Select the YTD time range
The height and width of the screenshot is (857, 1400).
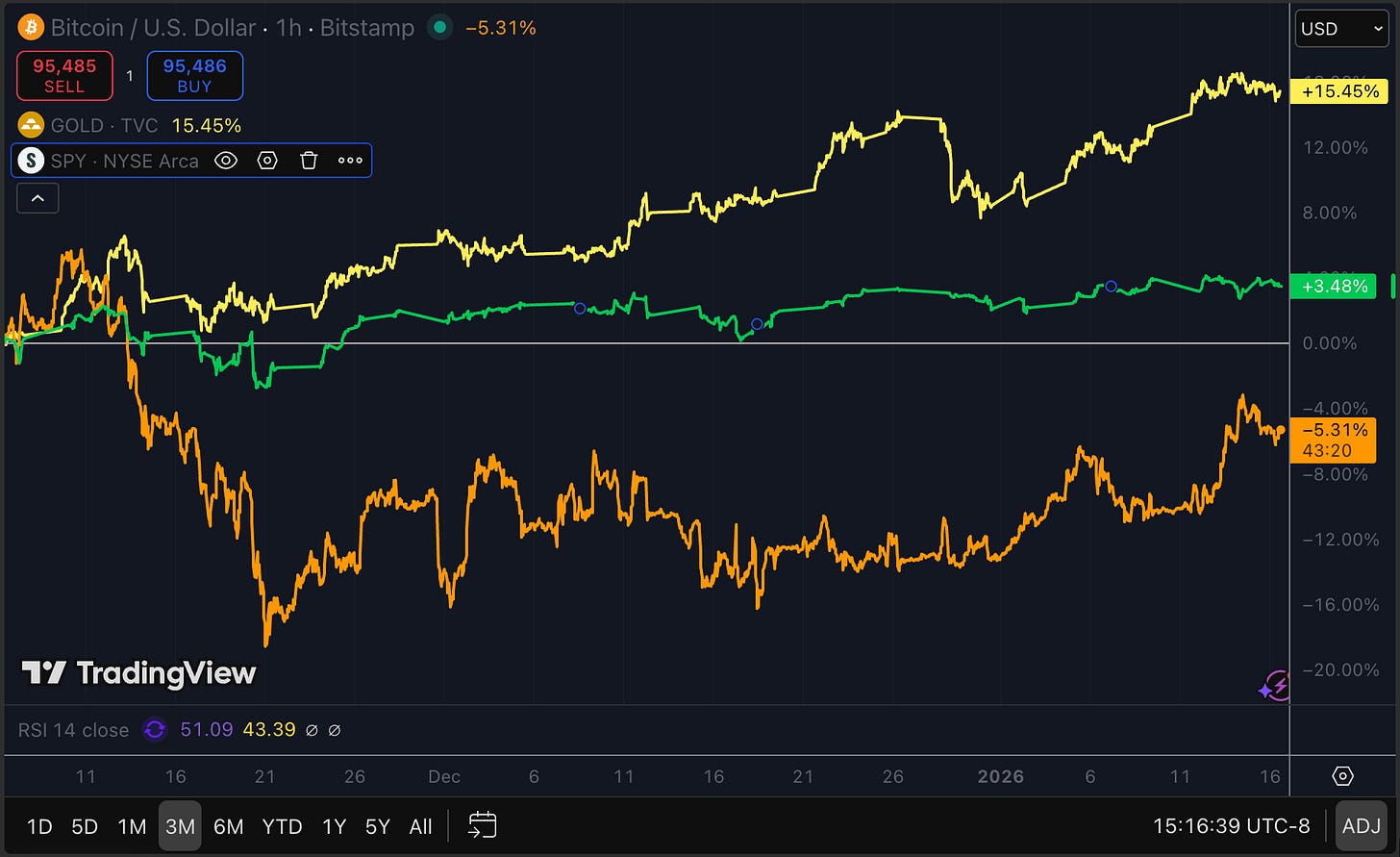tap(283, 827)
